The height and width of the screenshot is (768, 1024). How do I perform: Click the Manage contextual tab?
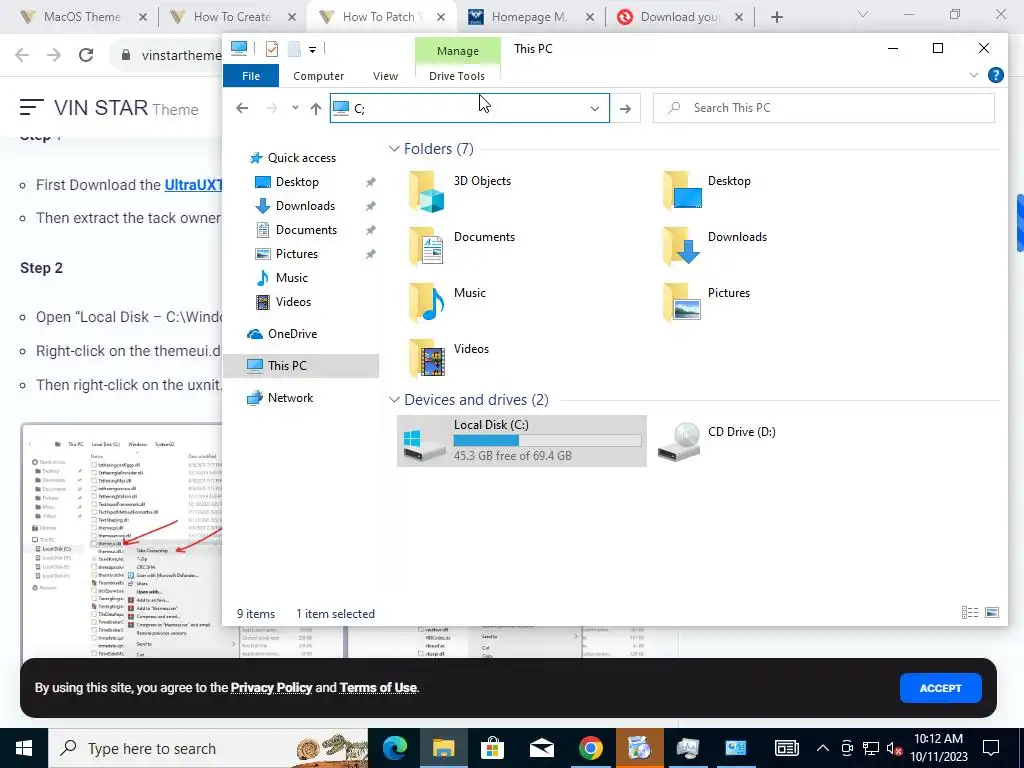point(458,51)
